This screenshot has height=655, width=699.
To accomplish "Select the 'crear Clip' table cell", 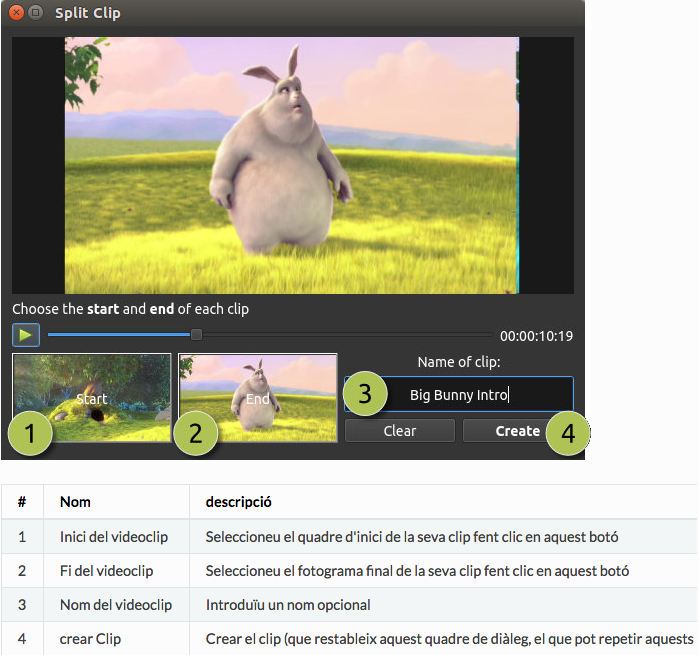I will point(88,639).
